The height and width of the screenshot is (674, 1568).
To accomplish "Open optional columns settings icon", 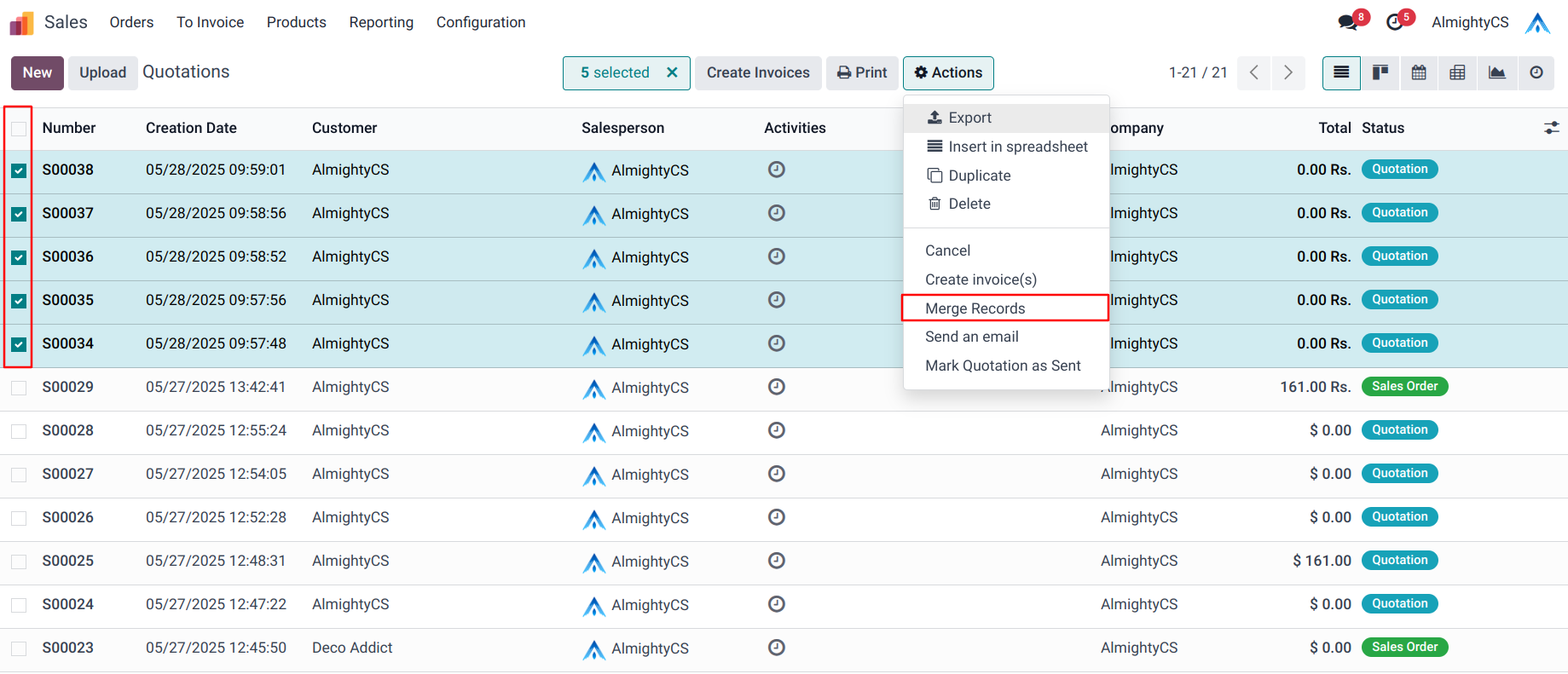I will (x=1551, y=128).
